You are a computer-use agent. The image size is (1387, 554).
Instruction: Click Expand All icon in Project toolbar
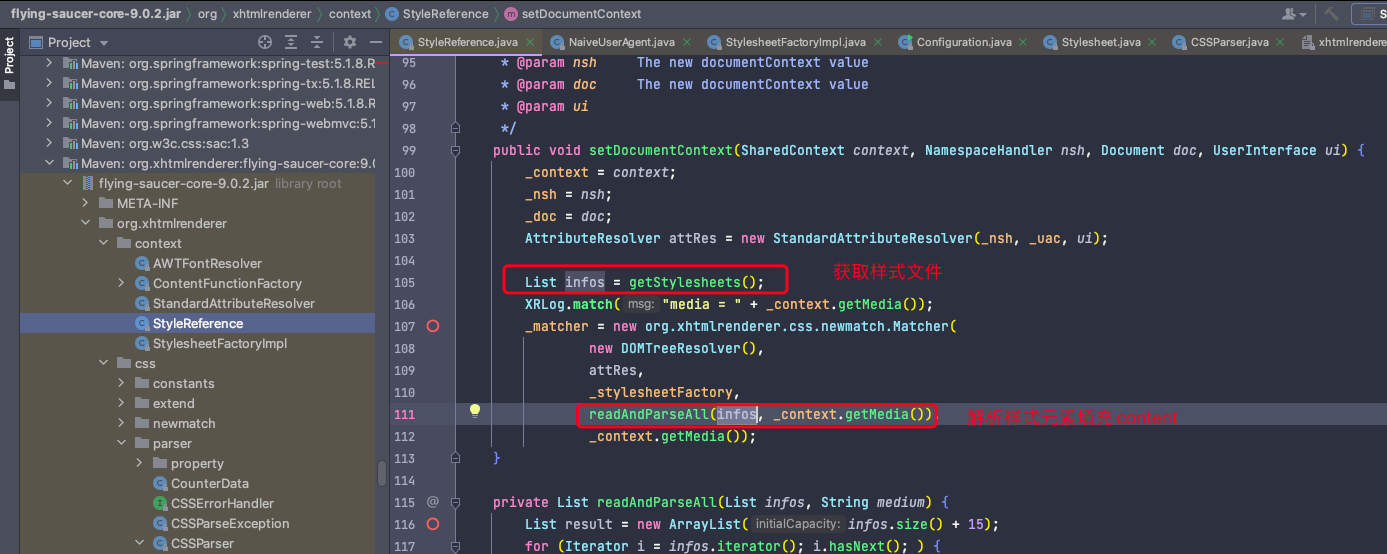point(291,42)
